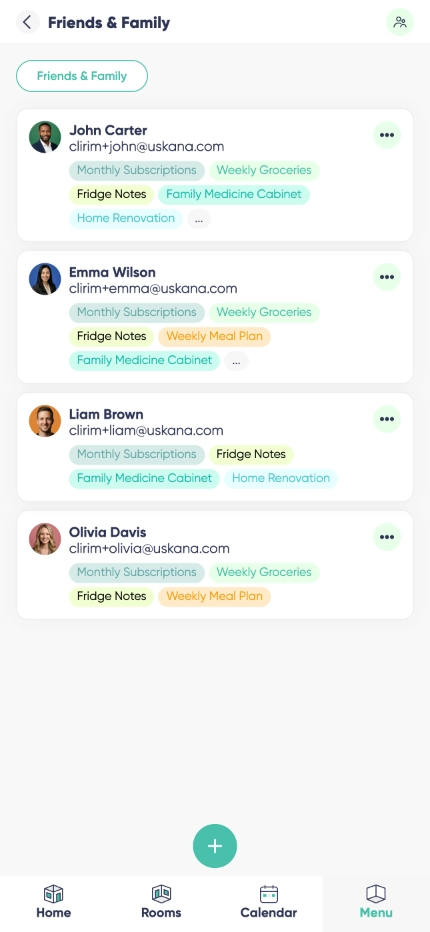The width and height of the screenshot is (430, 932).
Task: Go back using the arrow icon
Action: pyautogui.click(x=27, y=23)
